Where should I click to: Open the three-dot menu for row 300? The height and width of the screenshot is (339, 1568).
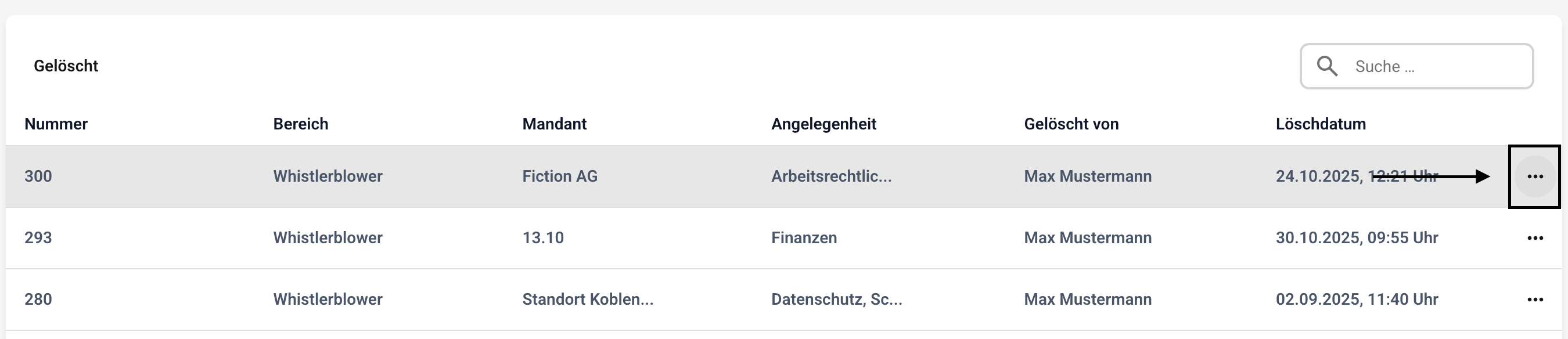(1534, 176)
